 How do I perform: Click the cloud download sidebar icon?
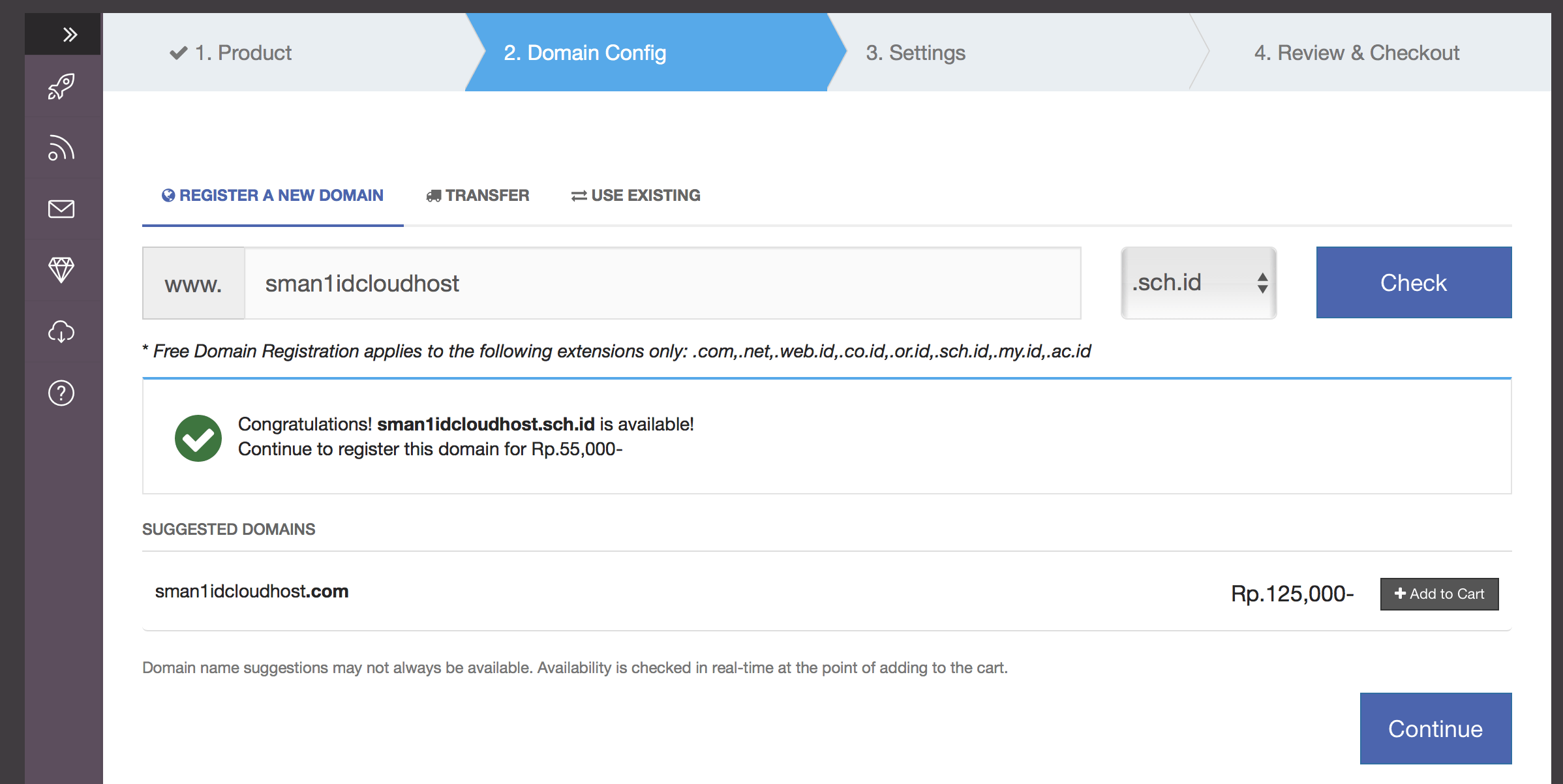point(61,331)
